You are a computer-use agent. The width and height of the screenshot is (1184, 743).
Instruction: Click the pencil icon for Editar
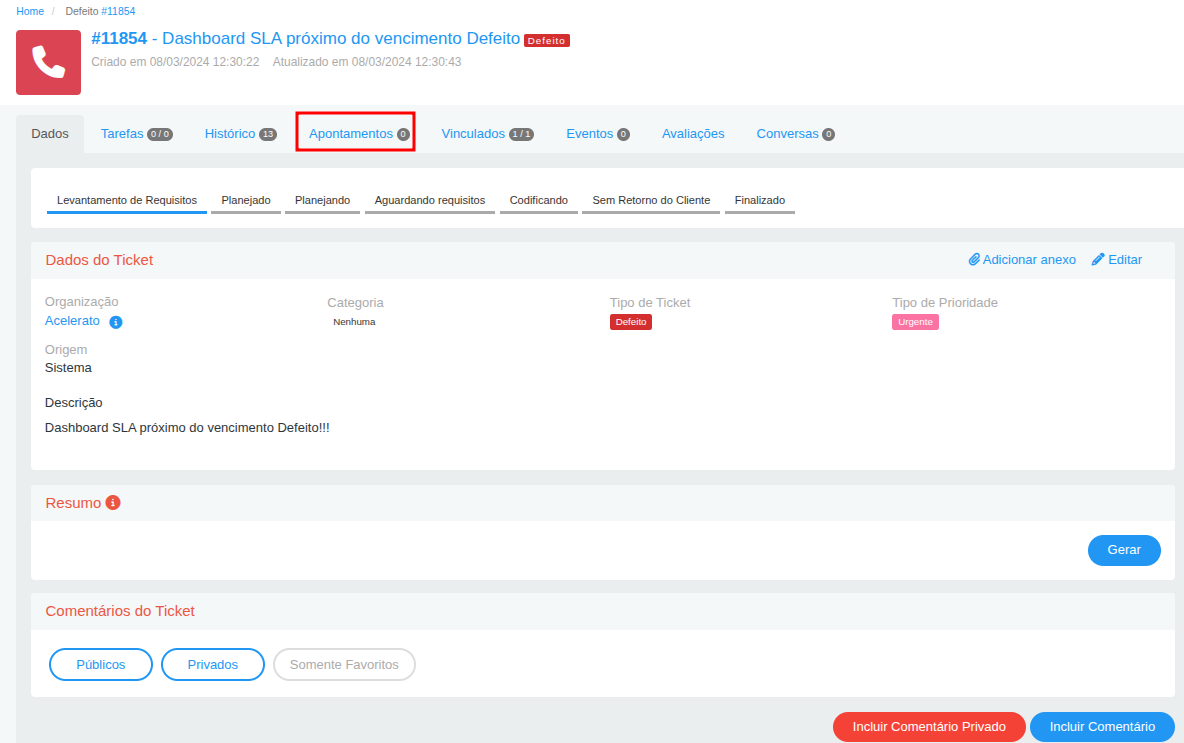click(1098, 260)
